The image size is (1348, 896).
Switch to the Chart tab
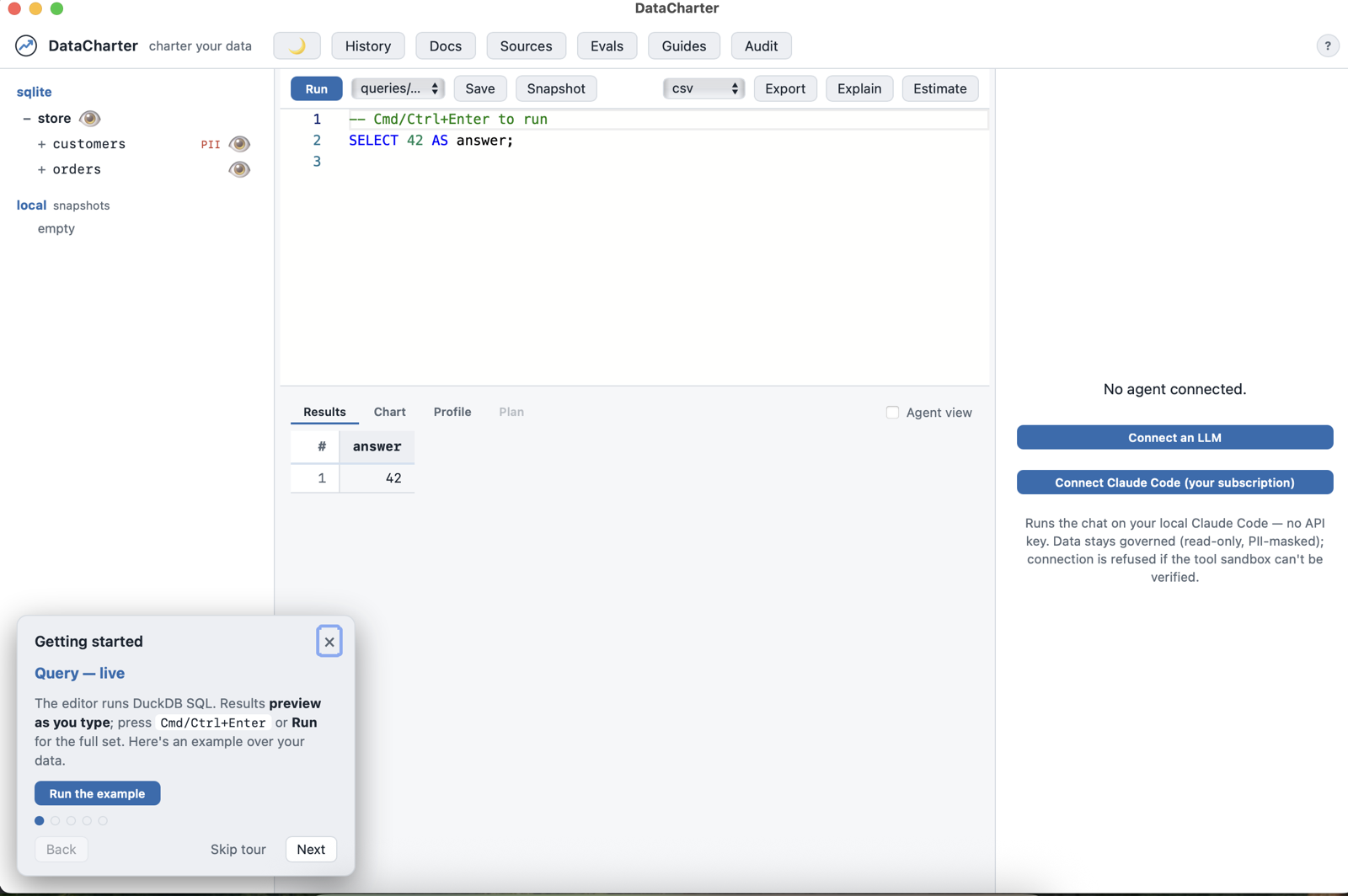[x=389, y=412]
